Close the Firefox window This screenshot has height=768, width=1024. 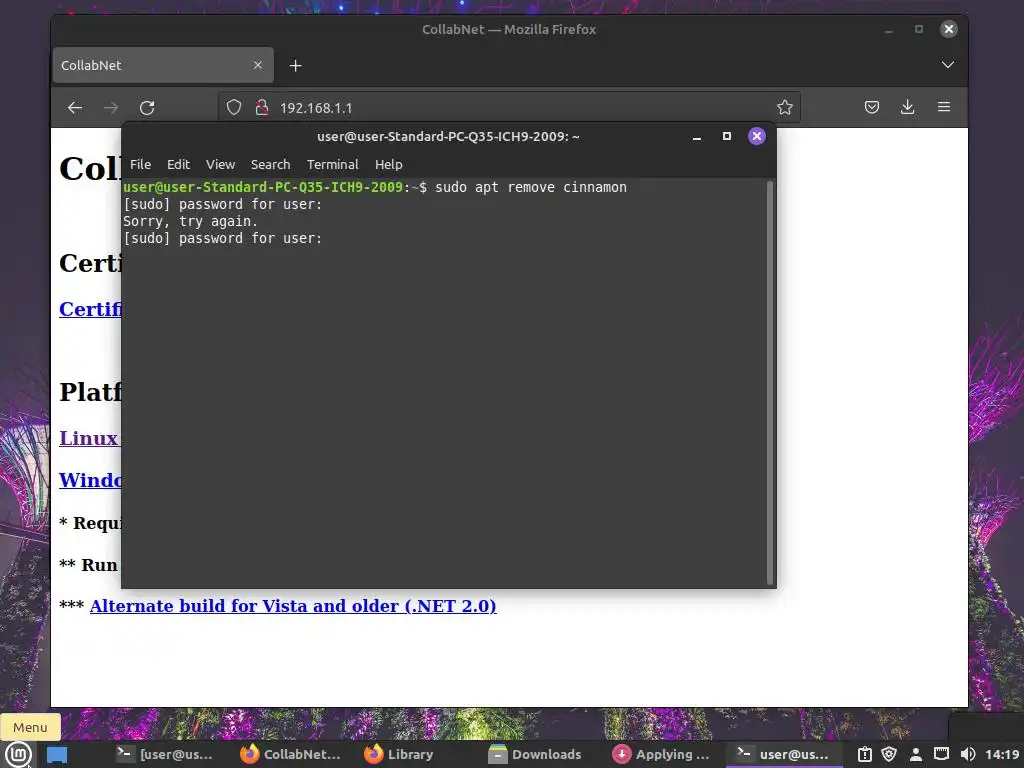(x=948, y=29)
